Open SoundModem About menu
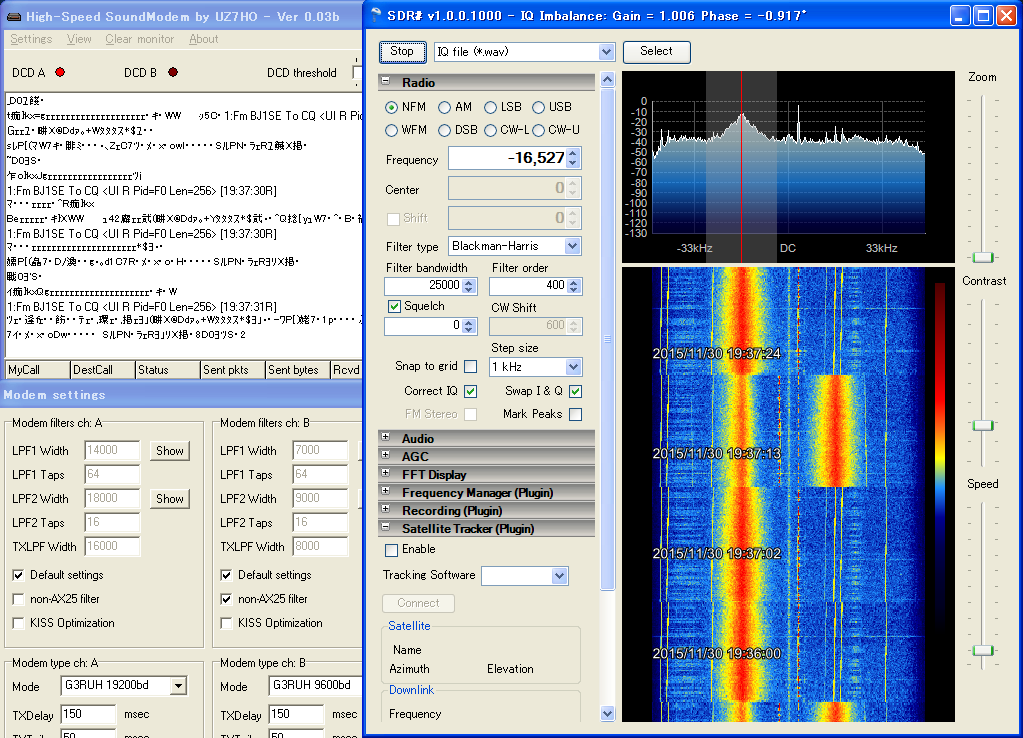1023x738 pixels. (x=204, y=39)
